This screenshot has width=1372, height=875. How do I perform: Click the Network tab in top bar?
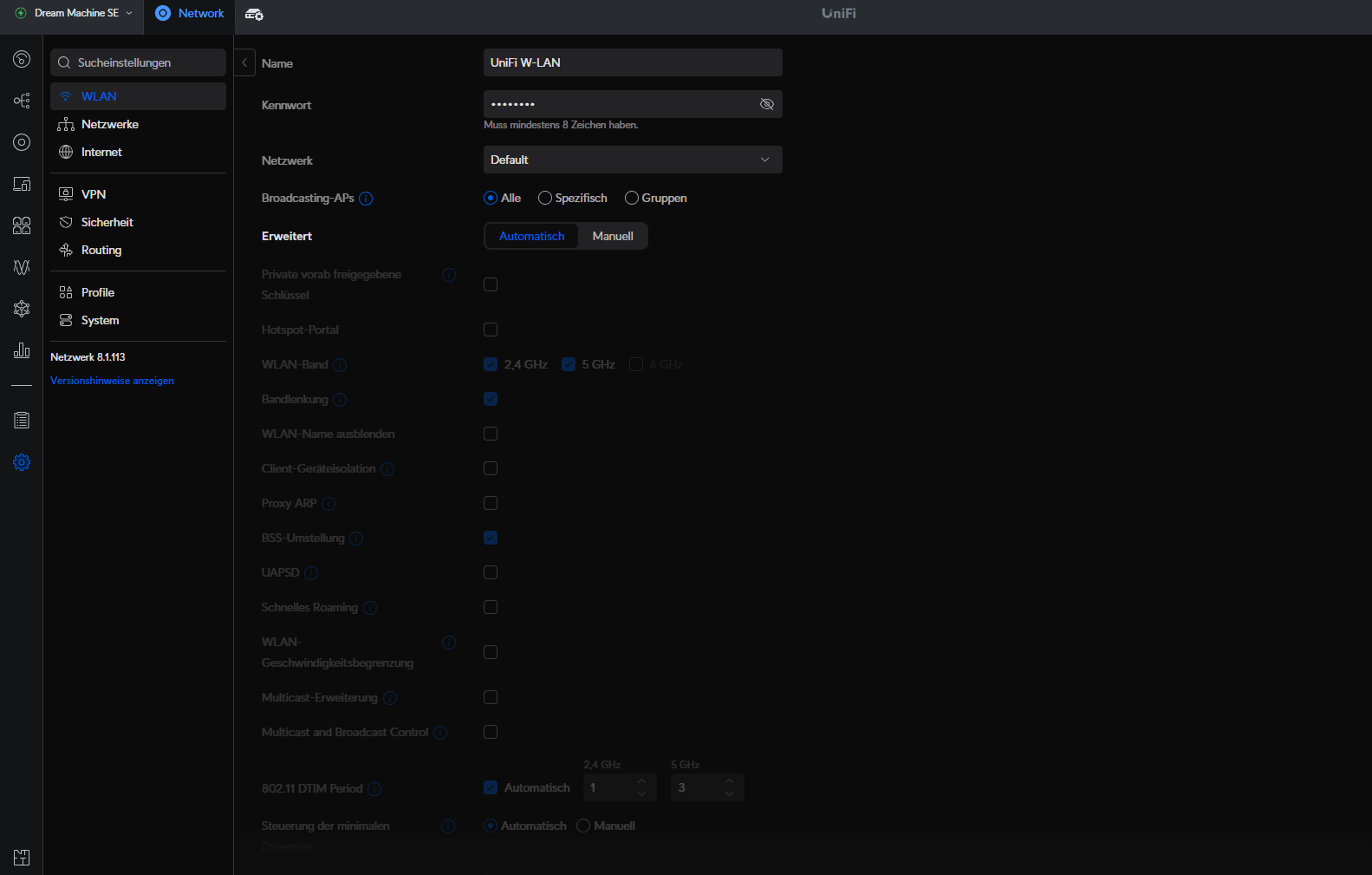(x=190, y=13)
